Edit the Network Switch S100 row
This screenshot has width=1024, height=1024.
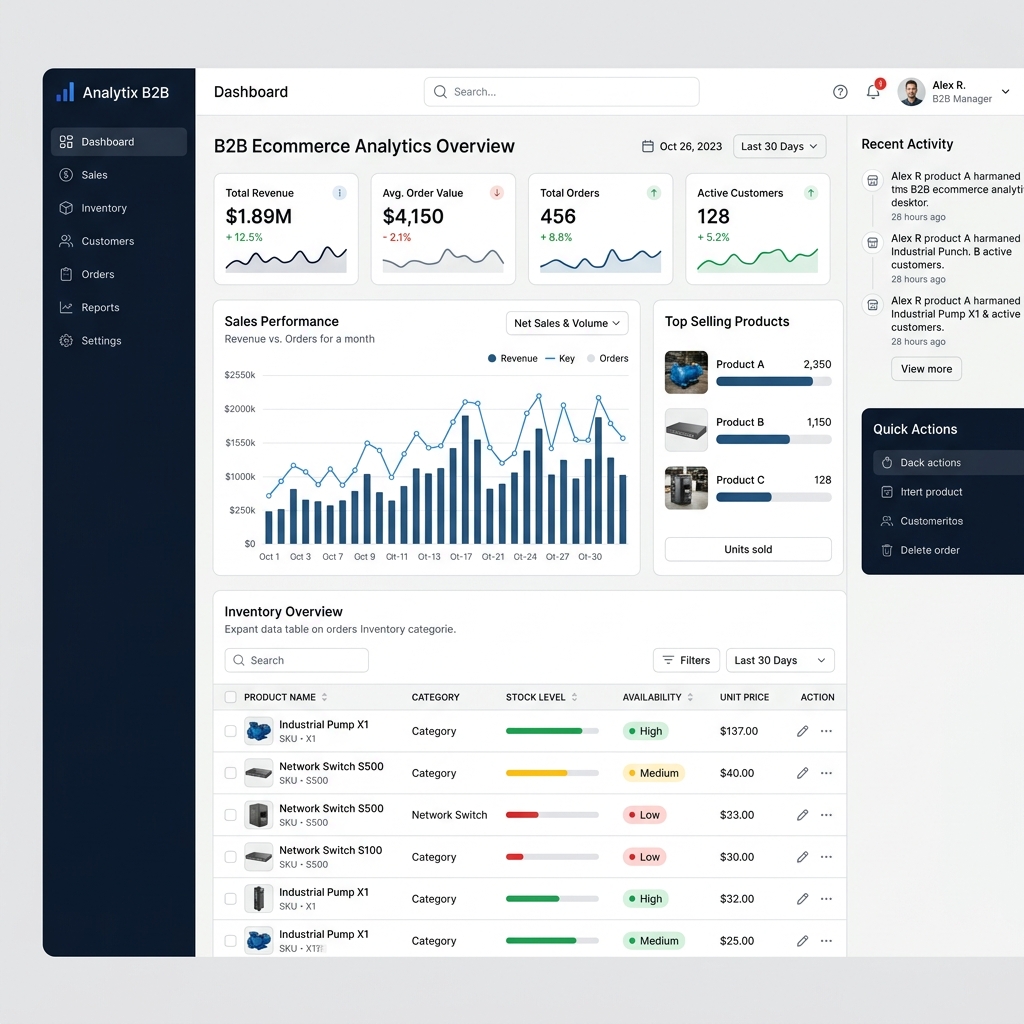803,857
